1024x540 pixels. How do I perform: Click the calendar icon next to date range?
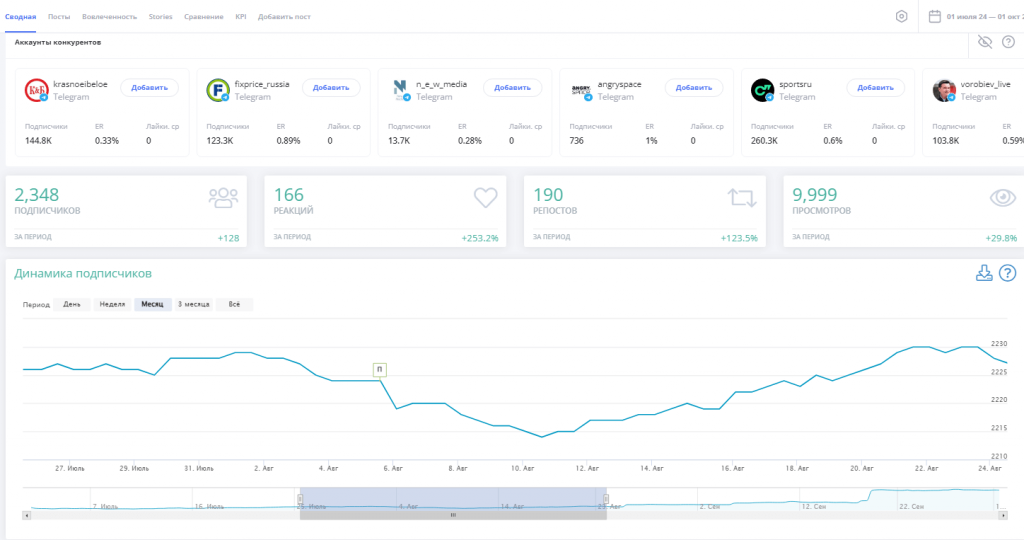click(934, 17)
